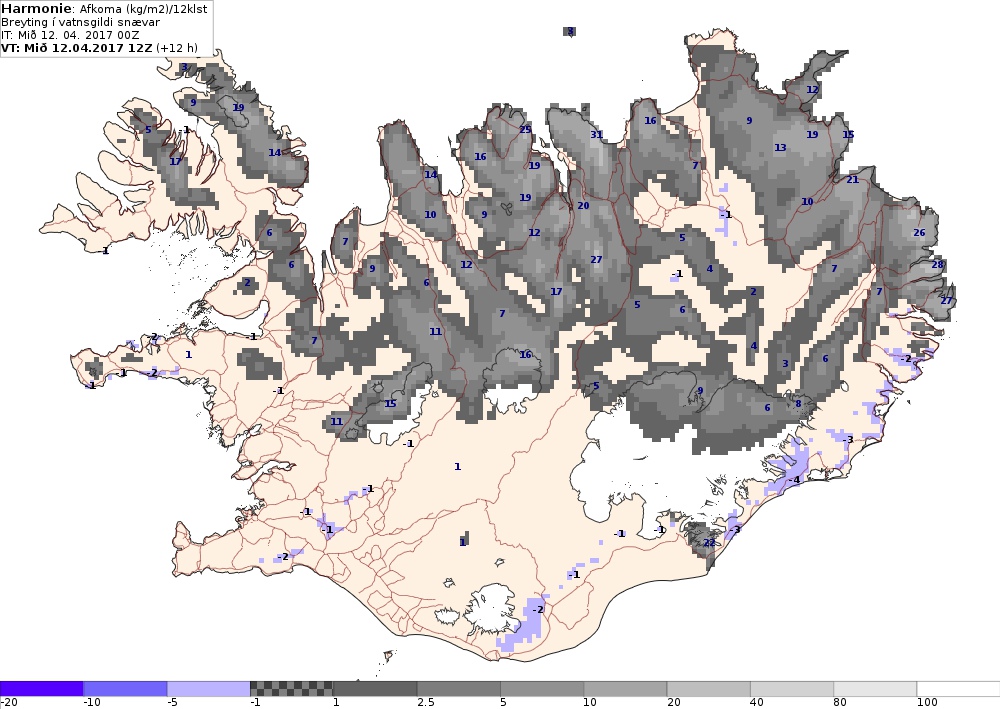1000x709 pixels.
Task: Click the map value '21' in the northeast
Action: click(x=853, y=180)
